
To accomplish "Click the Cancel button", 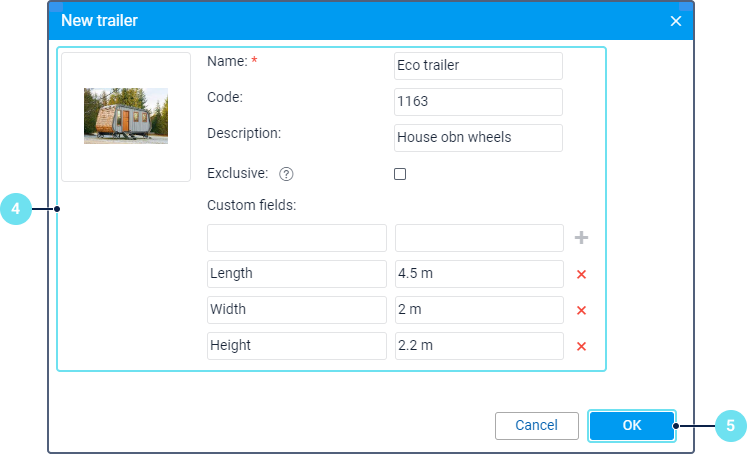I will pyautogui.click(x=536, y=426).
